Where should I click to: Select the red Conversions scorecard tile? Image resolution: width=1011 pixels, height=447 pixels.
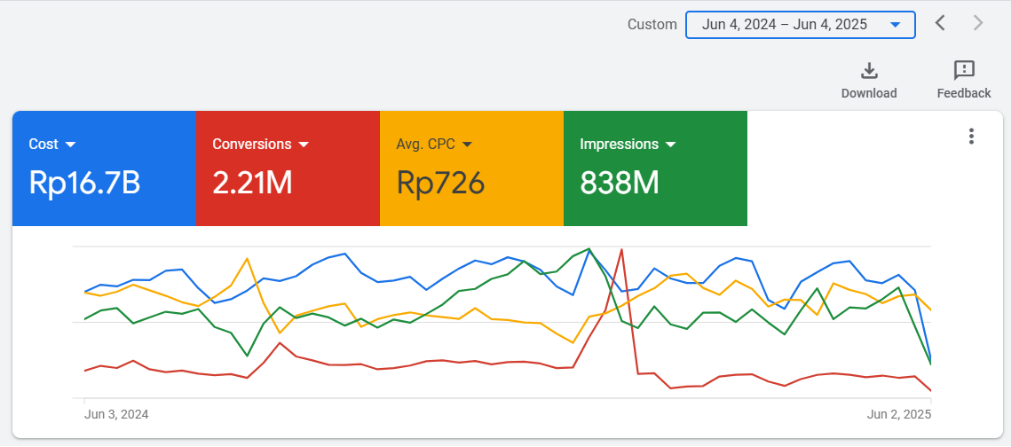coord(288,168)
